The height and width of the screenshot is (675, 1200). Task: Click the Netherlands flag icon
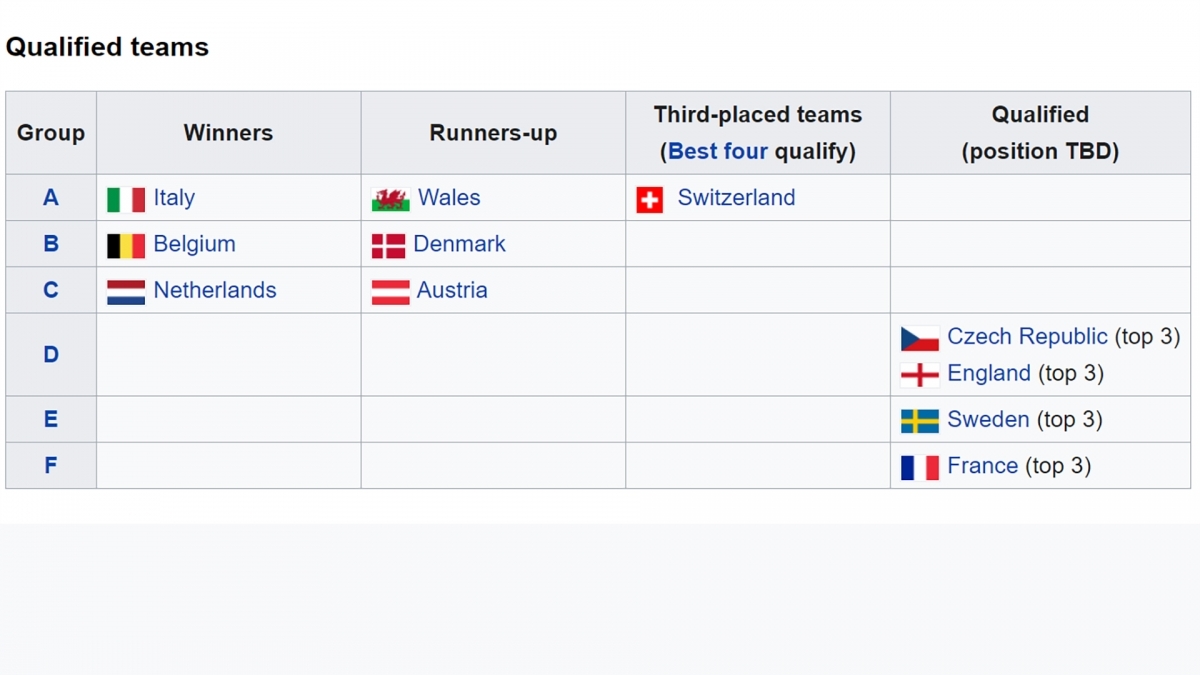coord(126,291)
